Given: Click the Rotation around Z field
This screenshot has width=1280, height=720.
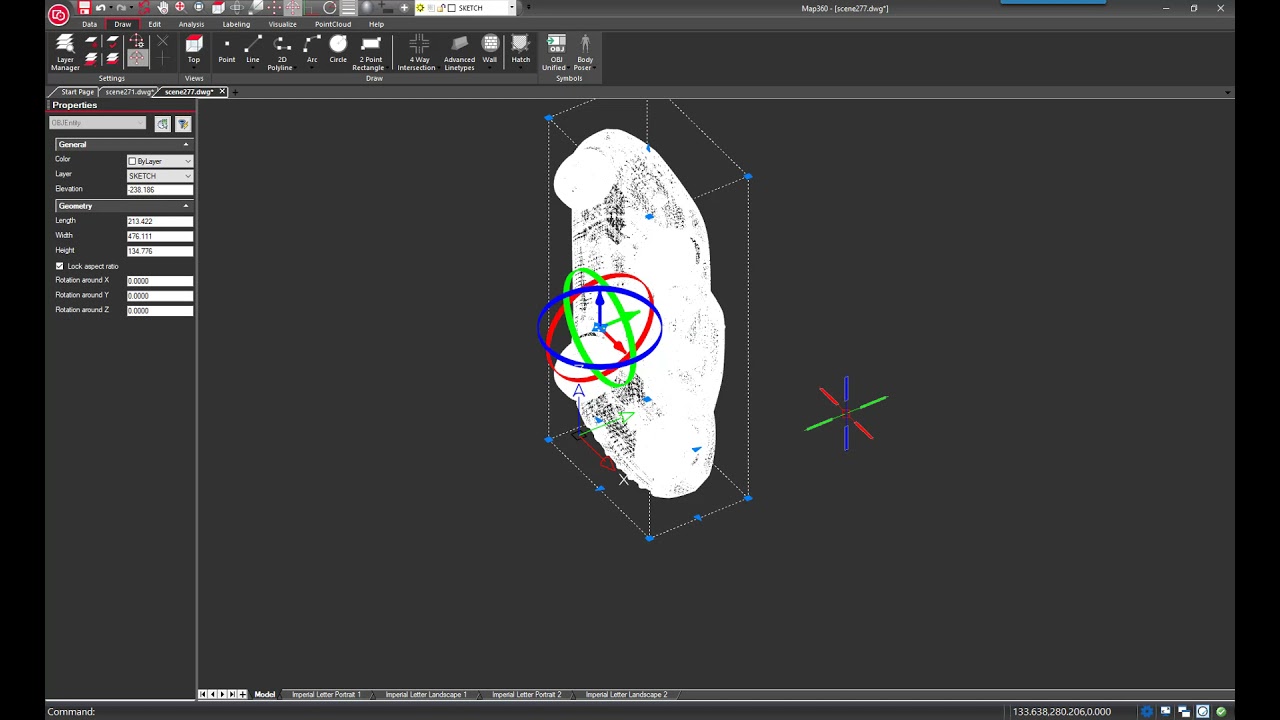Looking at the screenshot, I should (159, 311).
